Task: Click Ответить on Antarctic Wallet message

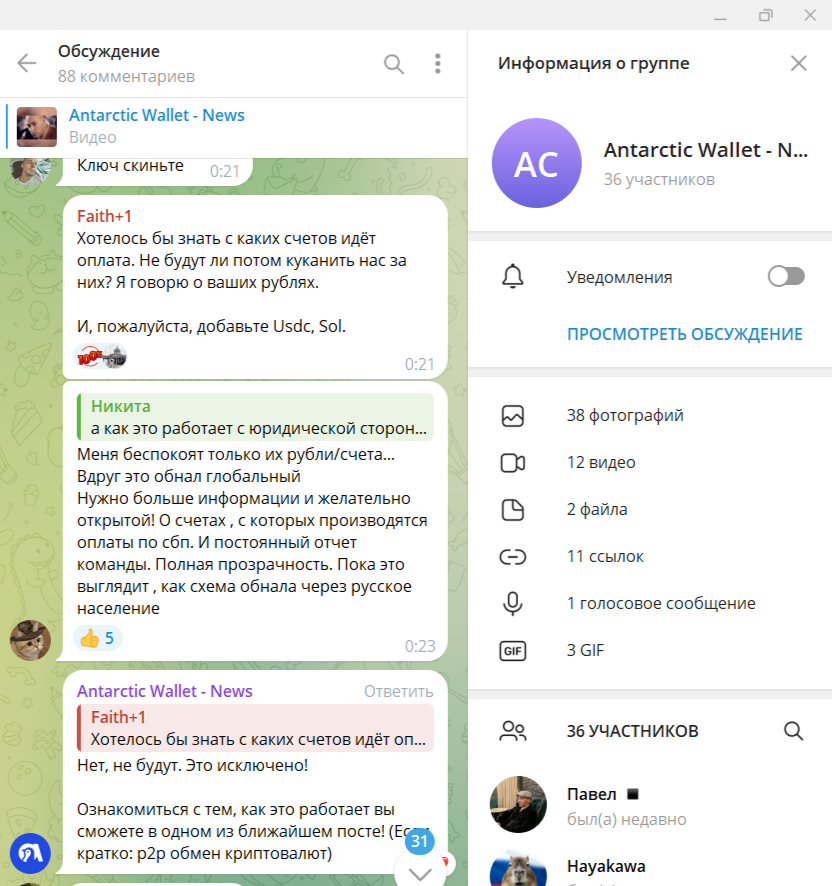Action: click(398, 692)
